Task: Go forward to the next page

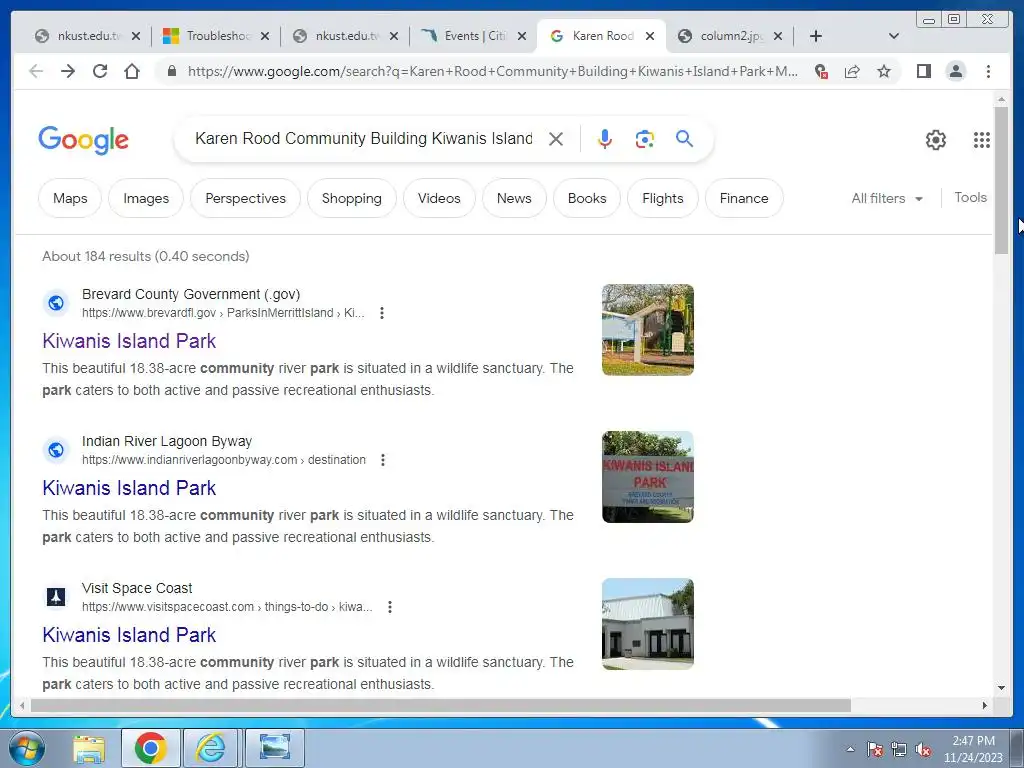Action: point(68,71)
